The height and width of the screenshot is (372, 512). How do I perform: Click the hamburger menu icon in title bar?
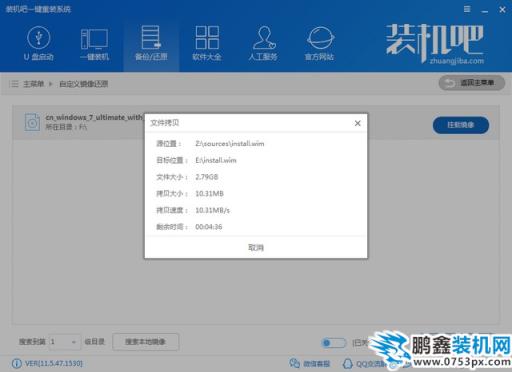(x=467, y=9)
